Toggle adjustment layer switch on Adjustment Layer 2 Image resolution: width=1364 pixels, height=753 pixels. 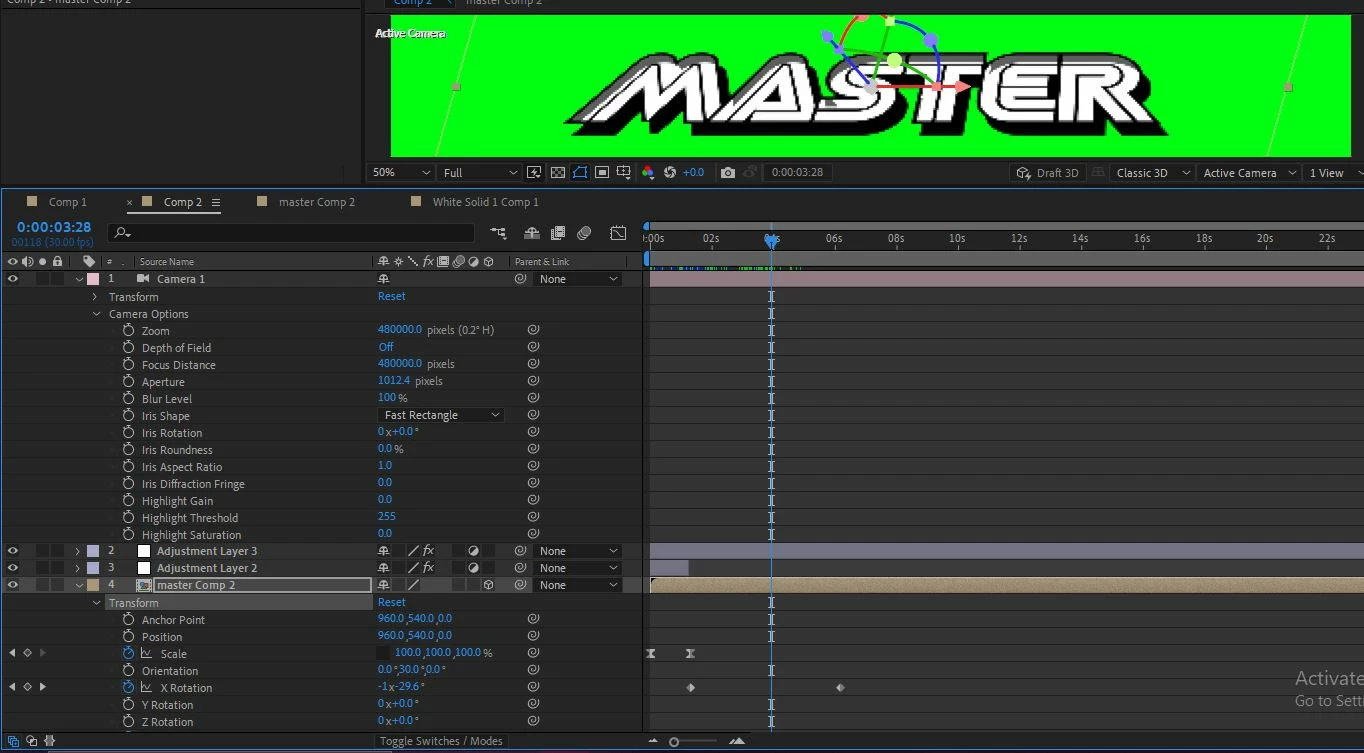coord(473,568)
